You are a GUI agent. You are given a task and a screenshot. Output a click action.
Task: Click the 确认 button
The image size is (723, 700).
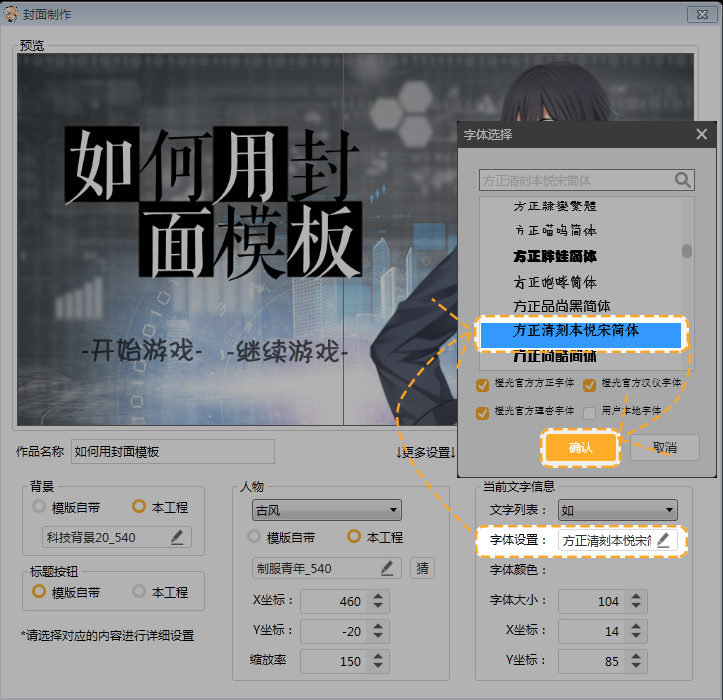[580, 448]
